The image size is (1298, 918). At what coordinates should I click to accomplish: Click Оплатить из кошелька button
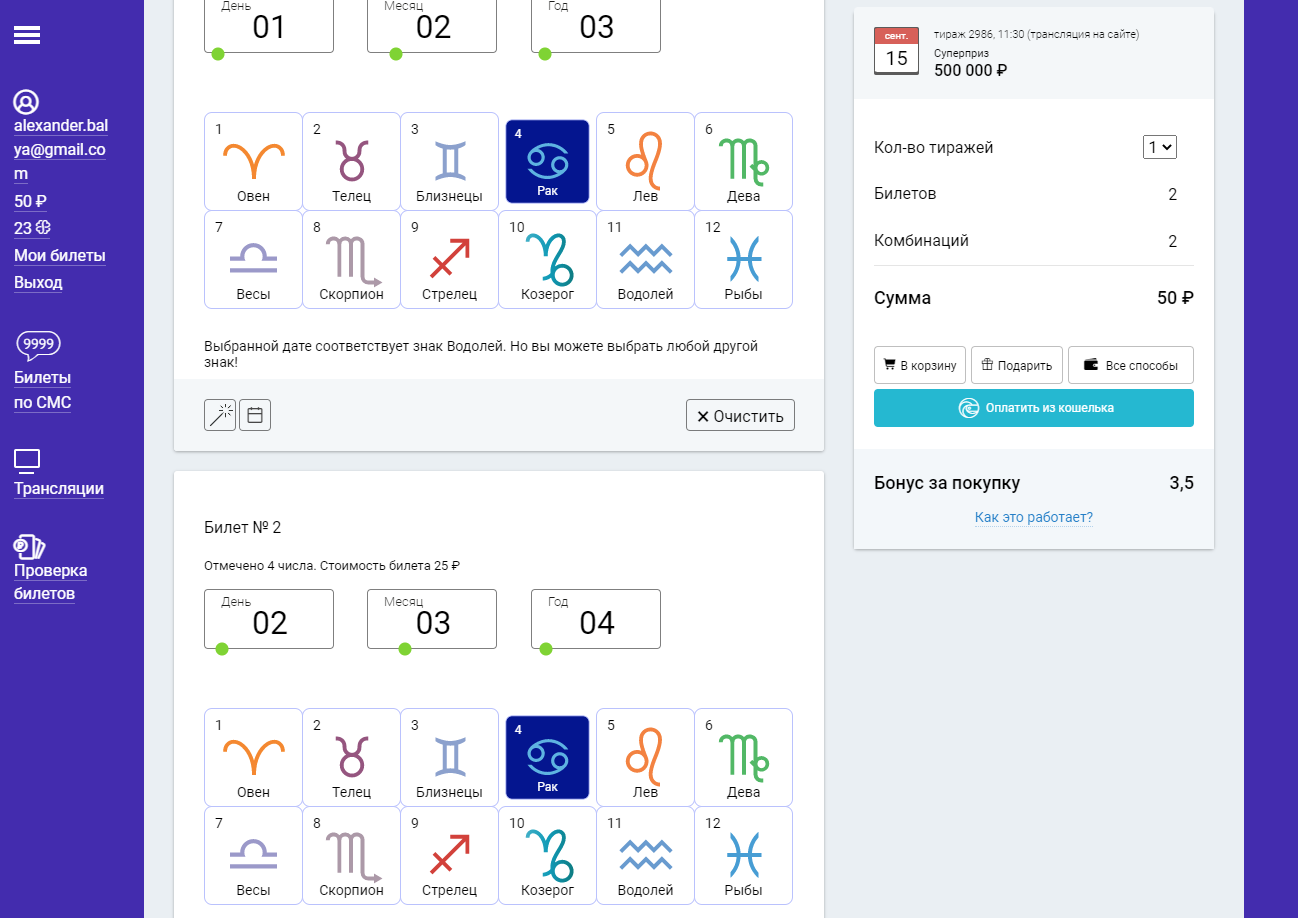click(1033, 408)
